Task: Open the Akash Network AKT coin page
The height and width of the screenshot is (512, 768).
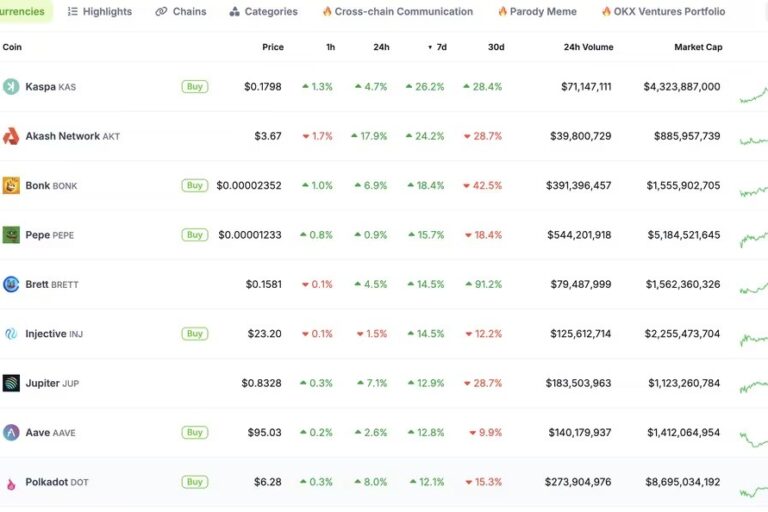Action: (72, 136)
